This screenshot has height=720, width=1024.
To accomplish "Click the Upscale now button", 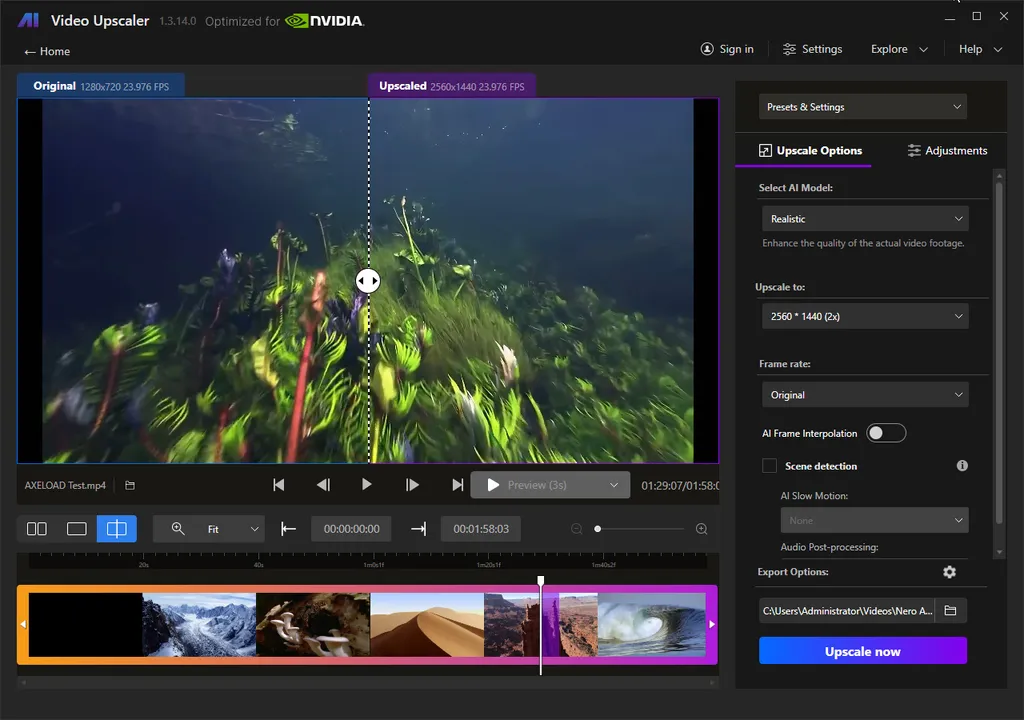I will [862, 650].
